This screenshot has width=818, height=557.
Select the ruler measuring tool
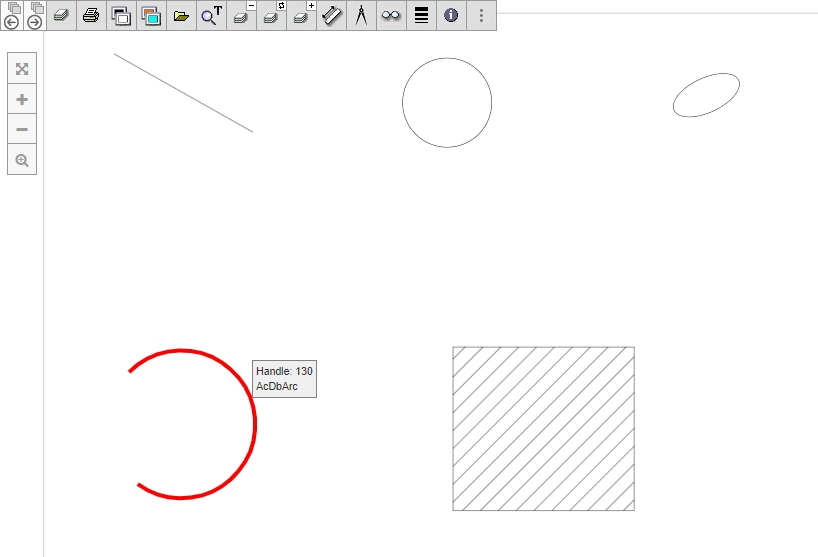tap(331, 15)
